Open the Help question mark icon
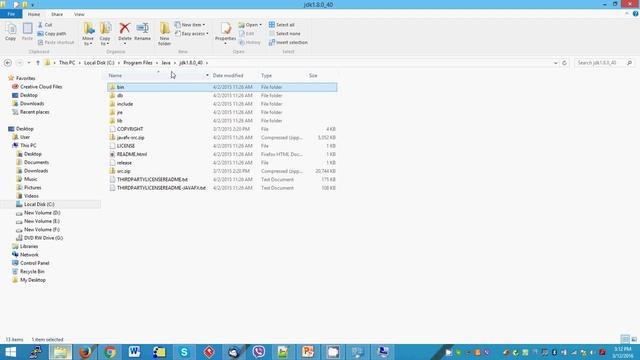Image resolution: width=640 pixels, height=360 pixels. pos(635,14)
